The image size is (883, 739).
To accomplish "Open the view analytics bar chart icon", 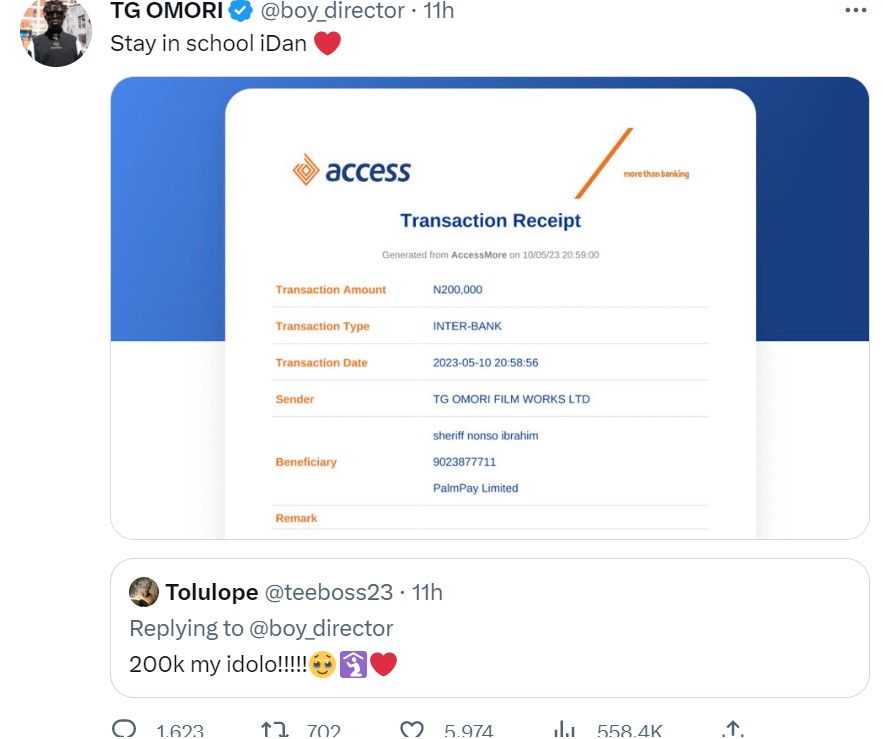I will 565,731.
